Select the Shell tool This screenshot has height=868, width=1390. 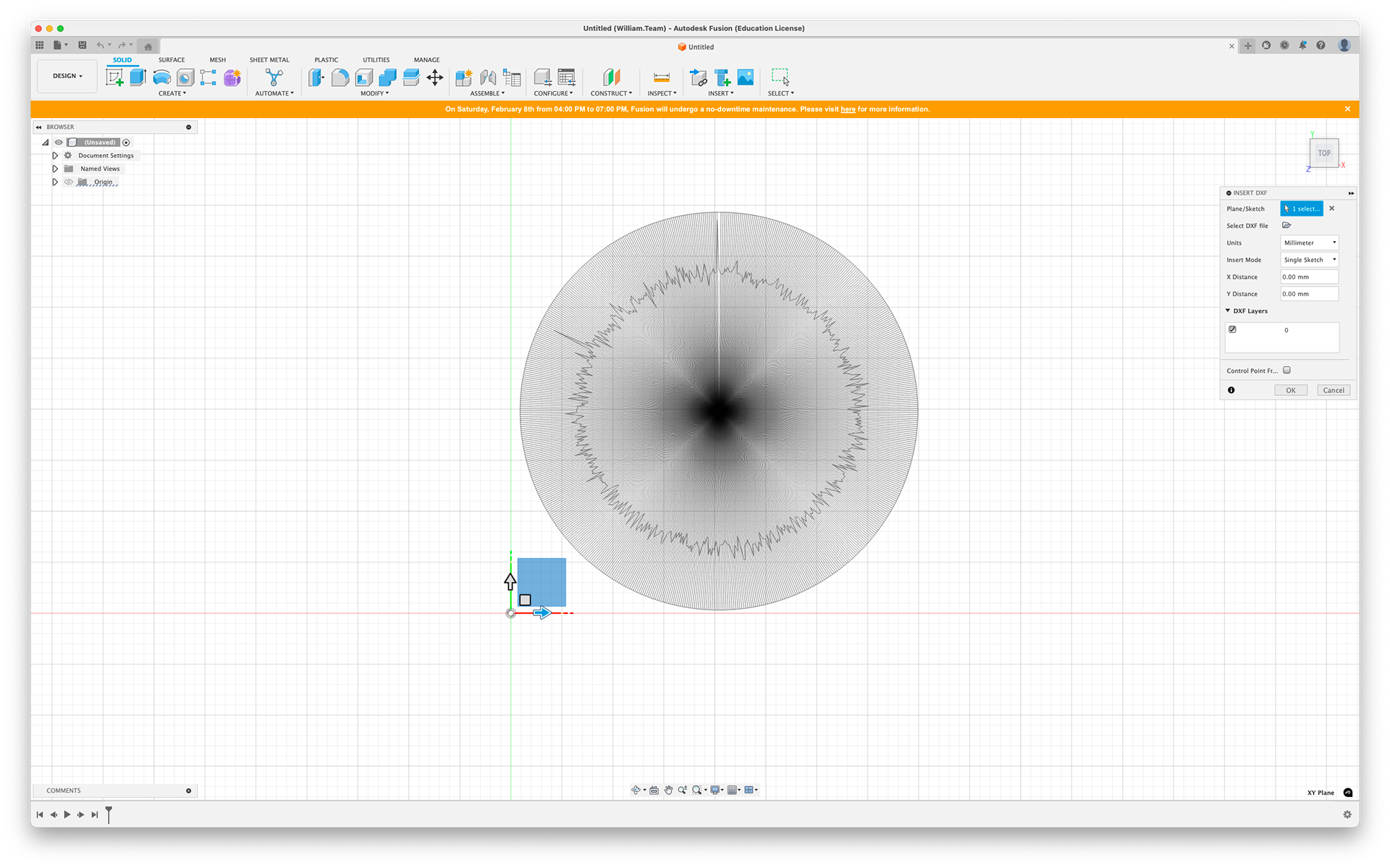click(x=364, y=77)
